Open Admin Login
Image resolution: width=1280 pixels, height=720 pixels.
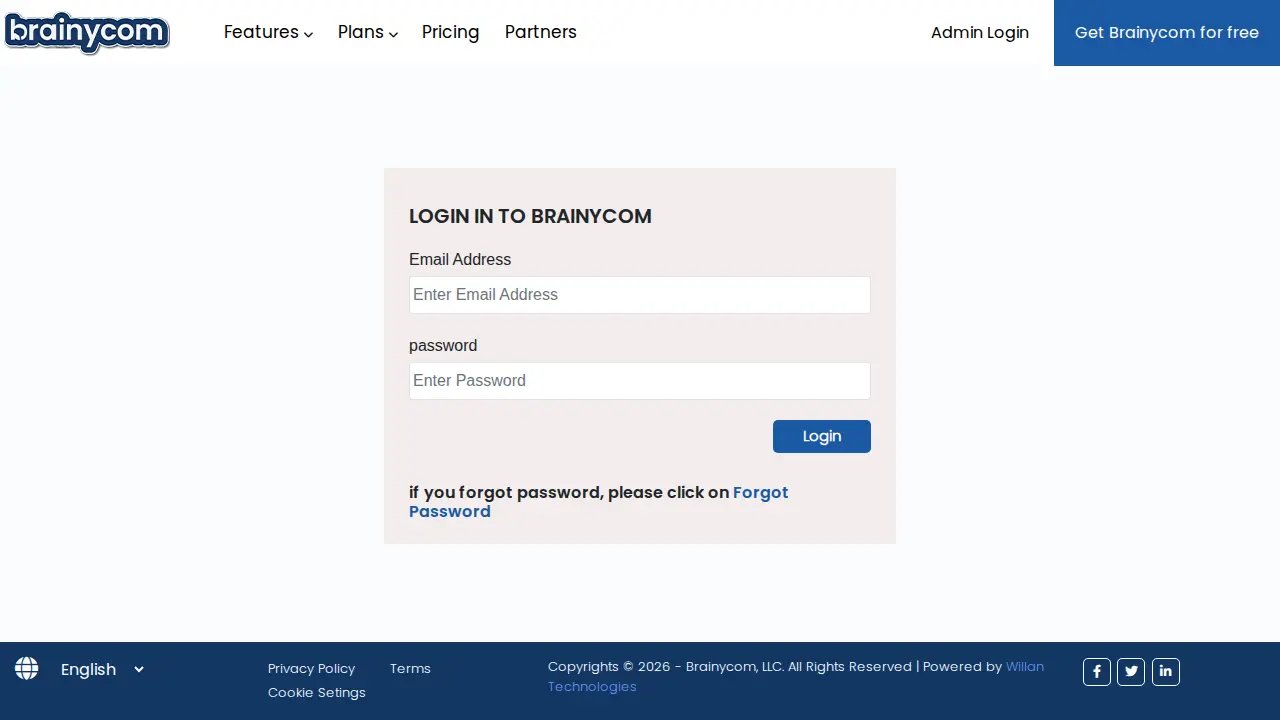coord(980,33)
